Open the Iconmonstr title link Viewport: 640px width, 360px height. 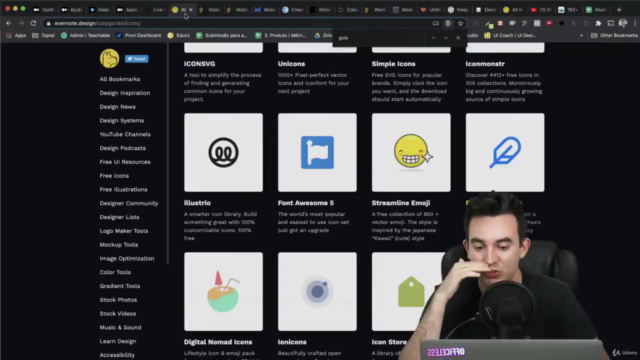point(485,64)
